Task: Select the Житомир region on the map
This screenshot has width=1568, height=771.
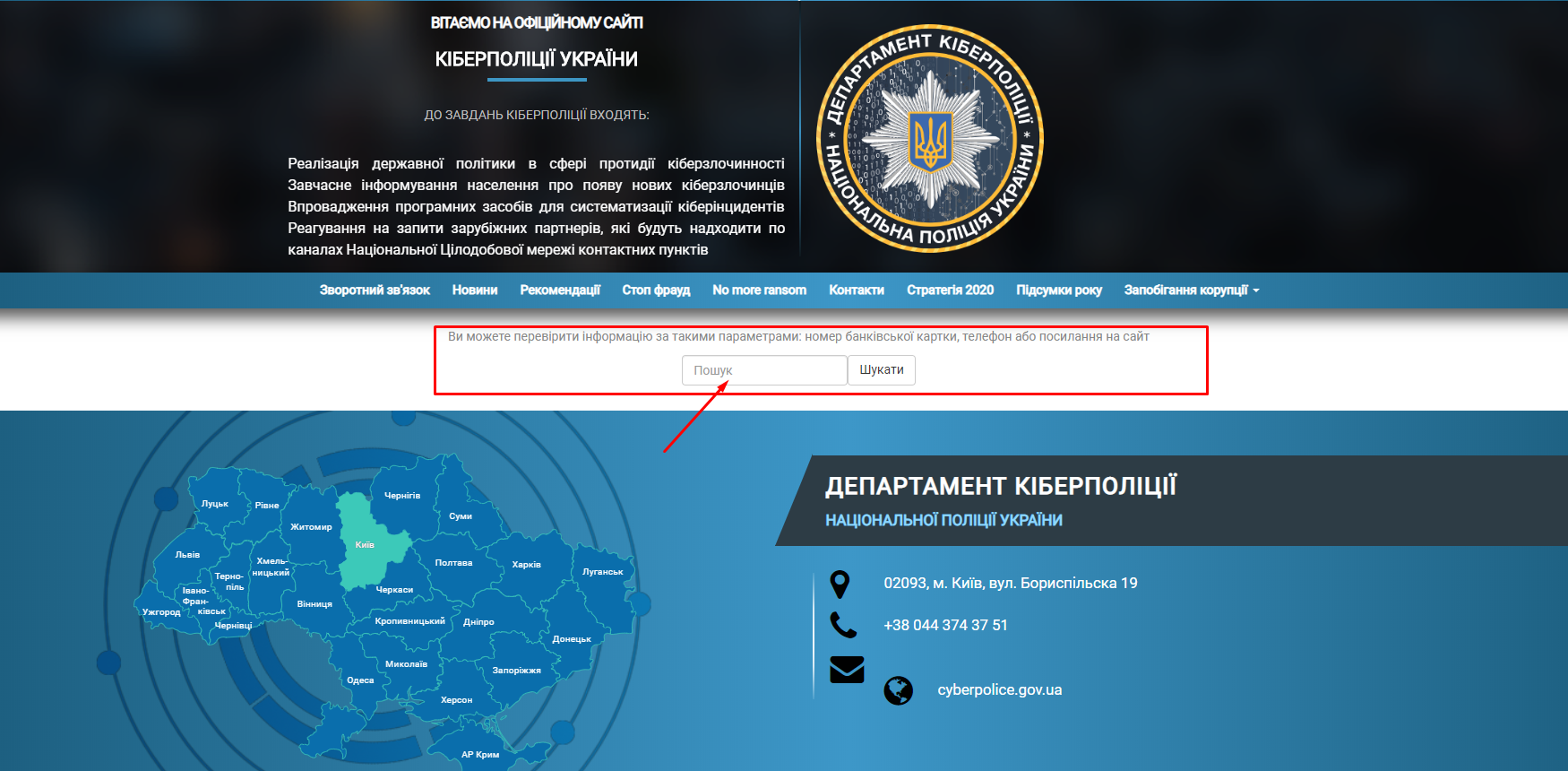Action: click(x=310, y=527)
